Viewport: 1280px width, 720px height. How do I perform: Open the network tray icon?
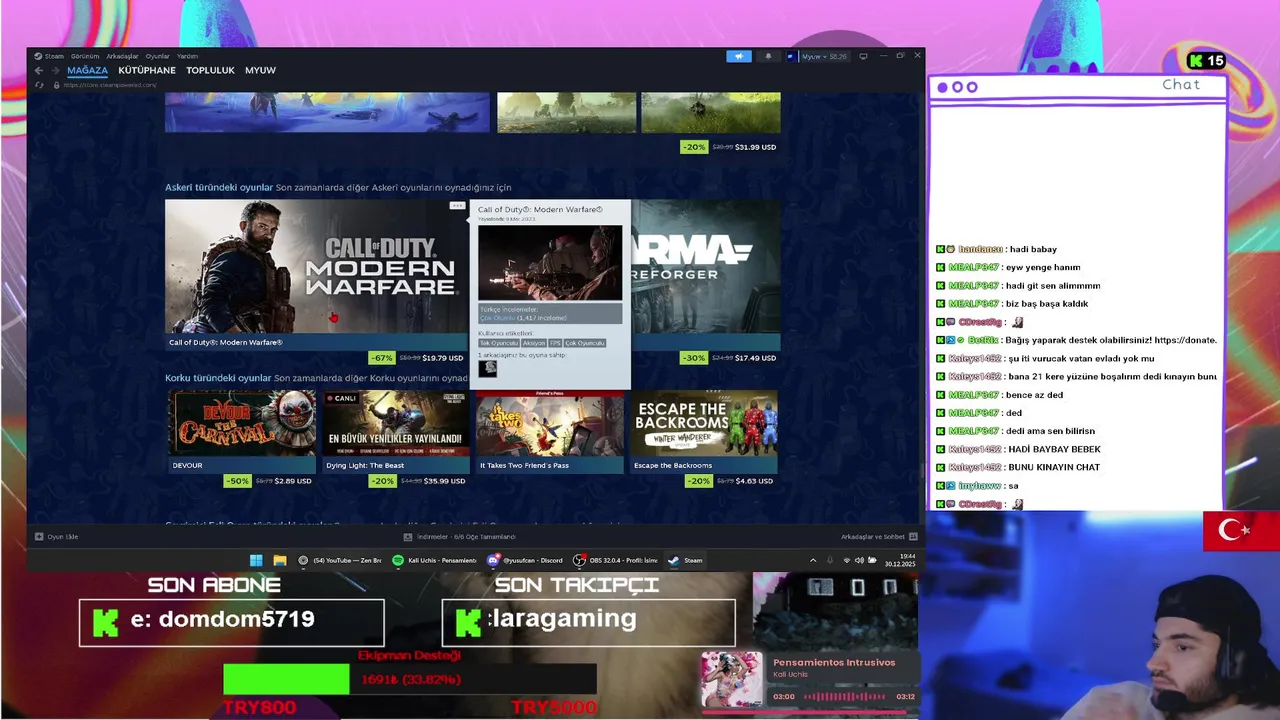pos(847,560)
